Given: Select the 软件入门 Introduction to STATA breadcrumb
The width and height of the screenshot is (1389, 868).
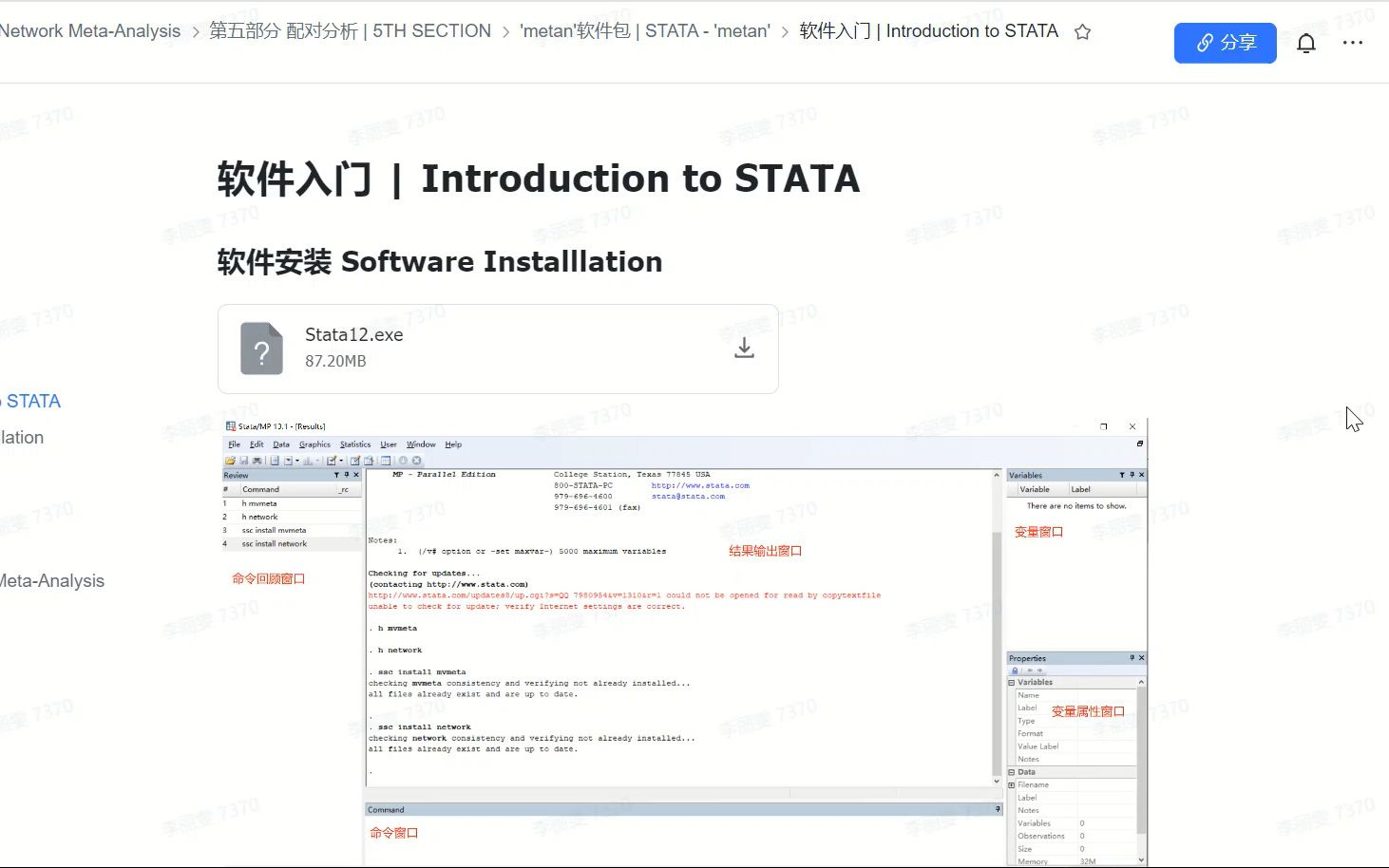Looking at the screenshot, I should tap(929, 31).
